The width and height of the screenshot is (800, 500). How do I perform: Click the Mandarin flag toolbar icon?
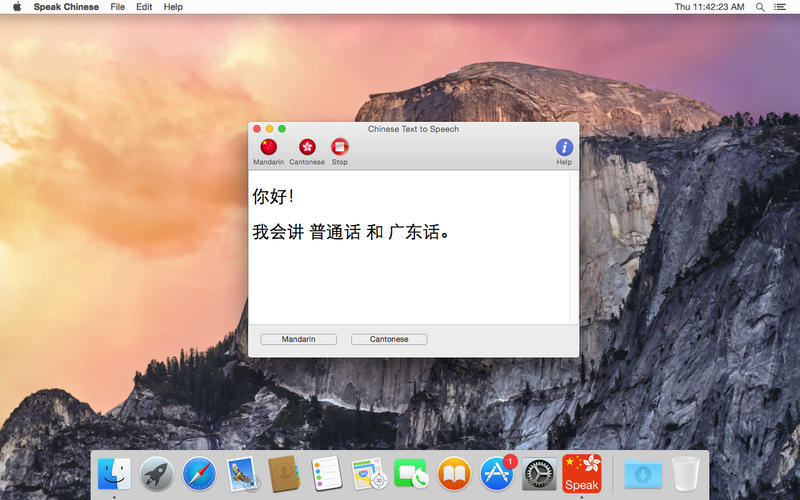tap(268, 147)
